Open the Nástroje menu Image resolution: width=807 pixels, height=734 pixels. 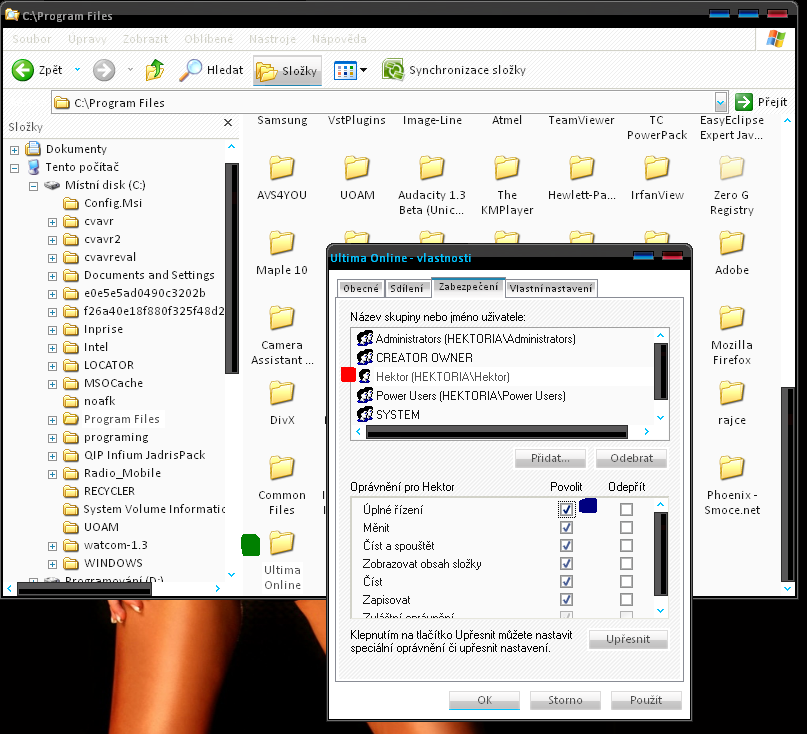272,39
